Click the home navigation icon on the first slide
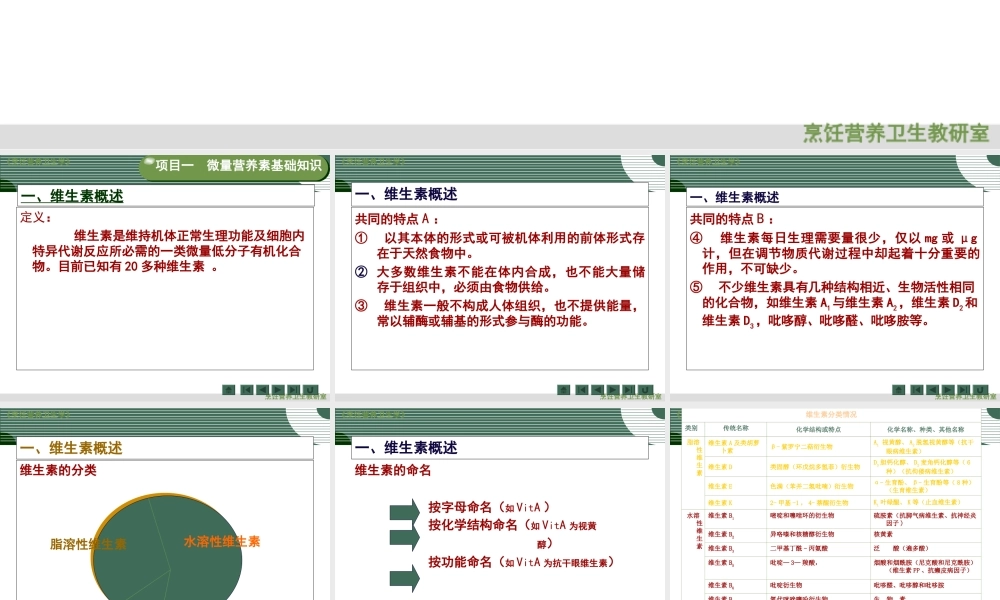This screenshot has width=1000, height=600. [228, 388]
